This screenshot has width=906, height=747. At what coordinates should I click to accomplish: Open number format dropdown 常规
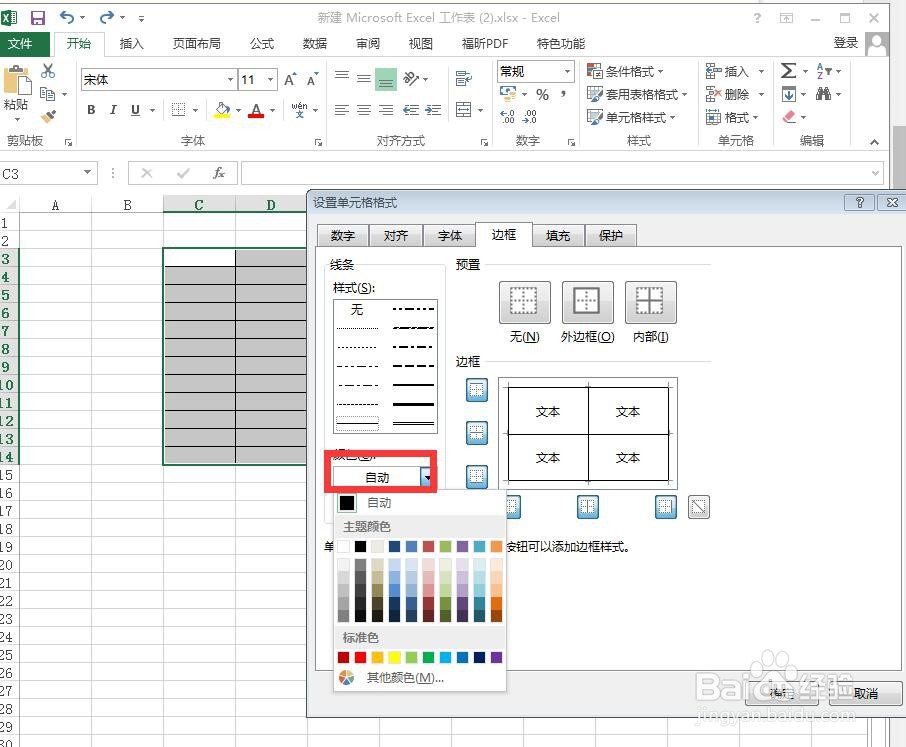pyautogui.click(x=567, y=72)
